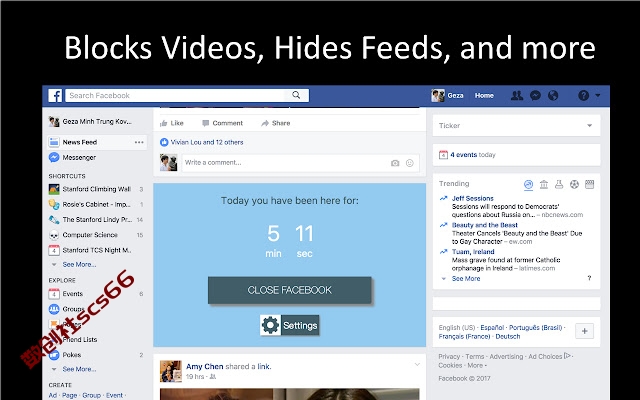Open the Settings button in timer panel
Viewport: 640px width, 400px height.
click(x=289, y=325)
